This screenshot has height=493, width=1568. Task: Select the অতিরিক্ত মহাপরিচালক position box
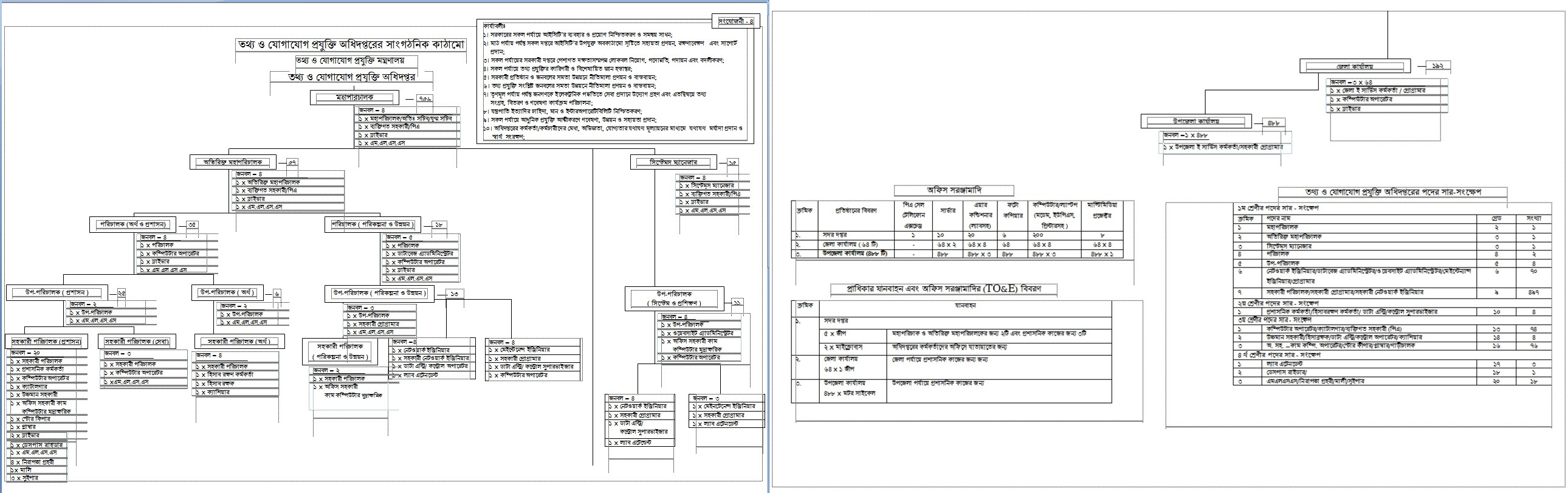232,162
